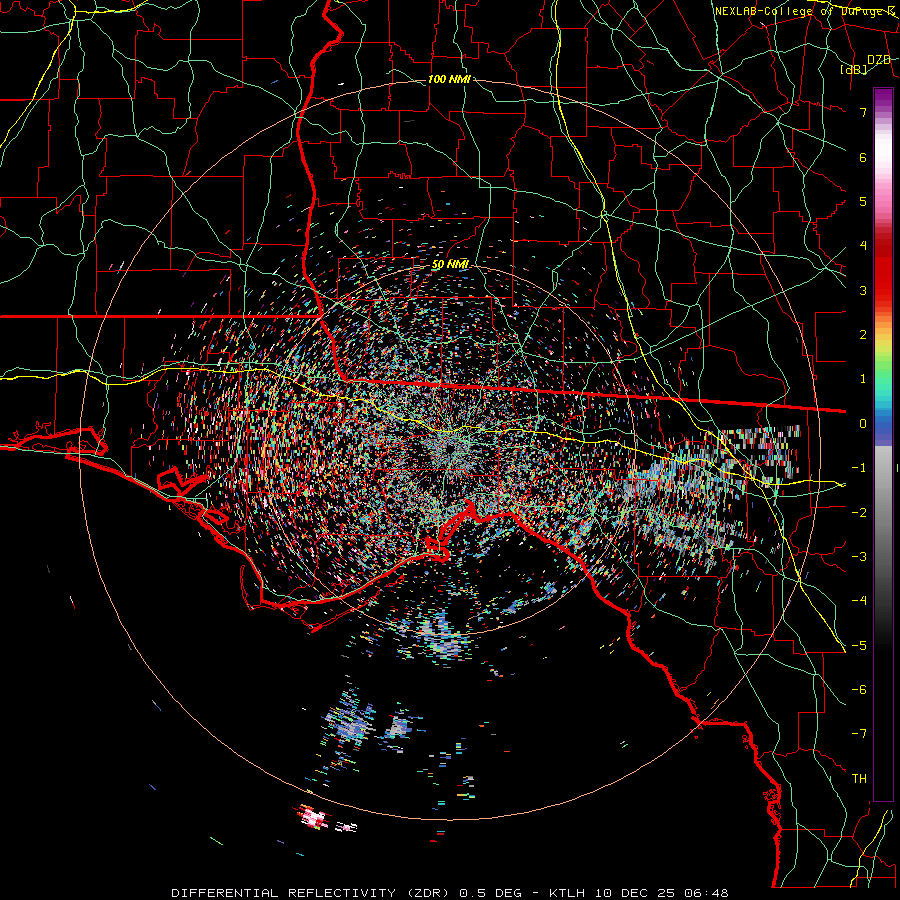Screen dimensions: 900x900
Task: Select the -1 value on color scale
Action: (x=859, y=468)
